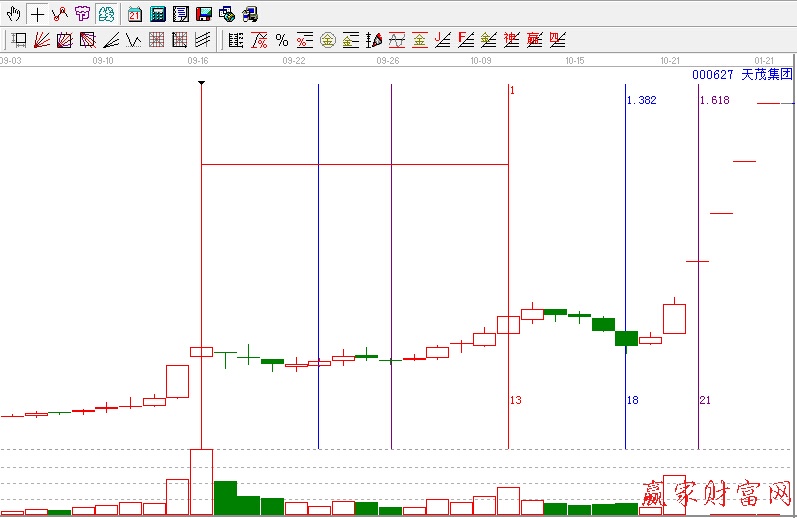The height and width of the screenshot is (518, 797).
Task: Toggle the crosshair cursor tool
Action: point(37,14)
